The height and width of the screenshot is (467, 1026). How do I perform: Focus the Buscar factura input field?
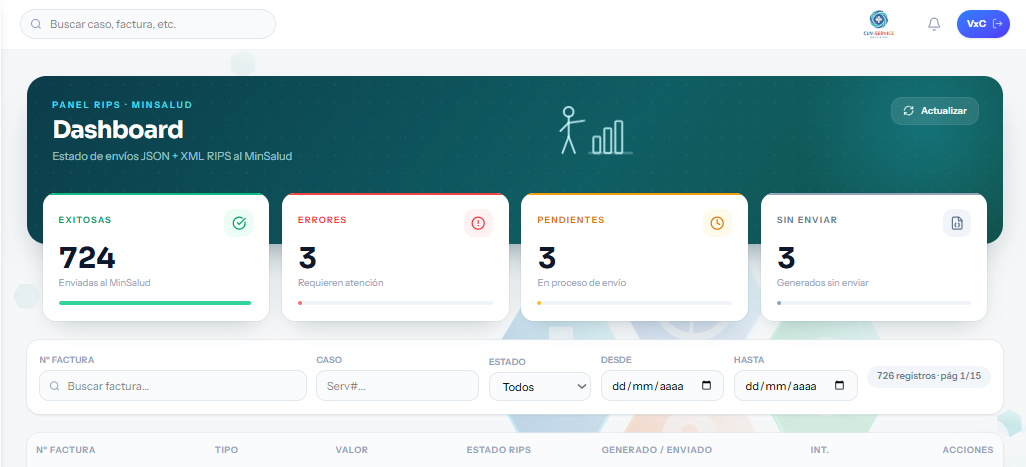tap(173, 386)
